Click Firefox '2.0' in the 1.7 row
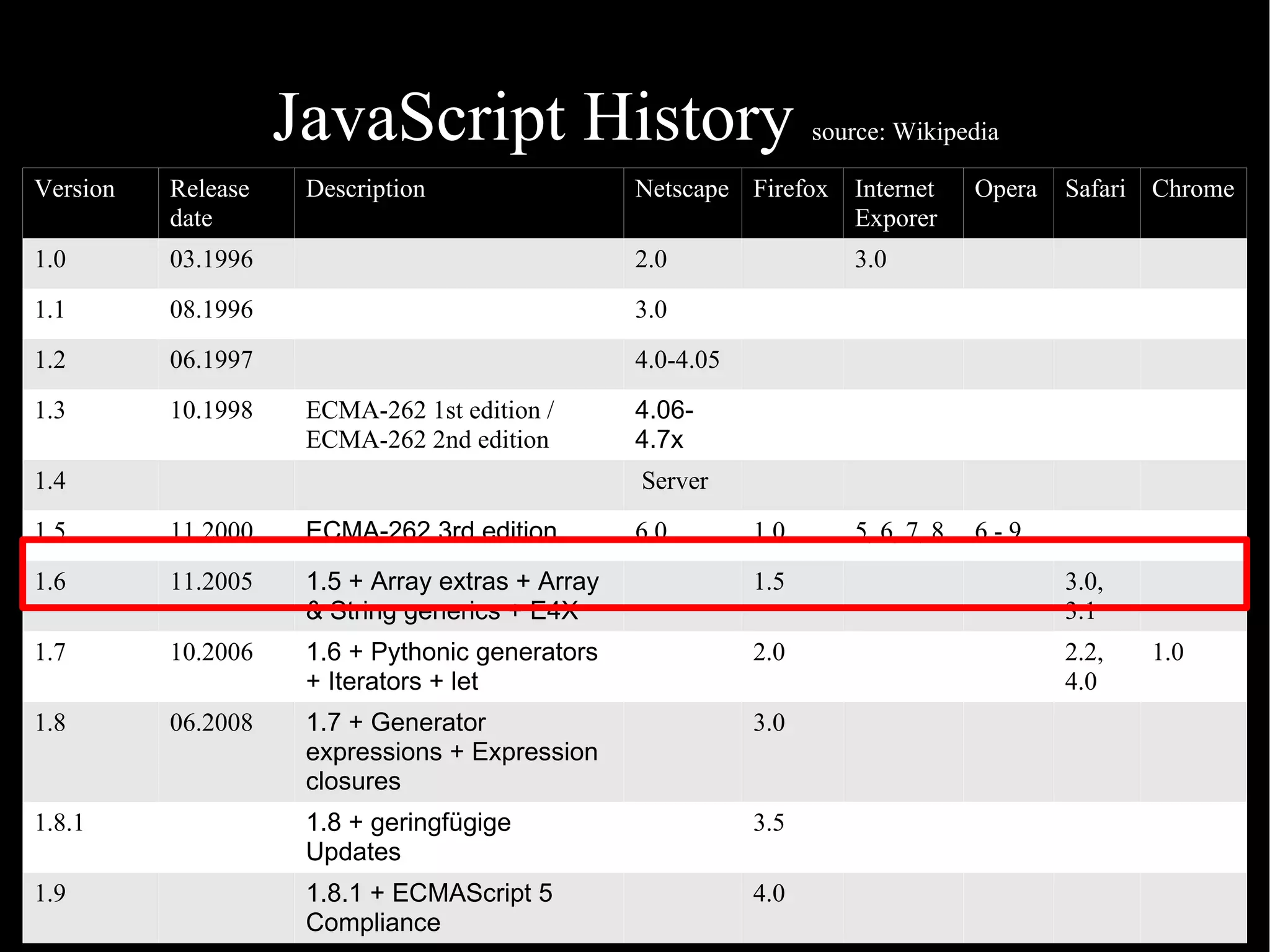This screenshot has height=952, width=1270. click(768, 652)
